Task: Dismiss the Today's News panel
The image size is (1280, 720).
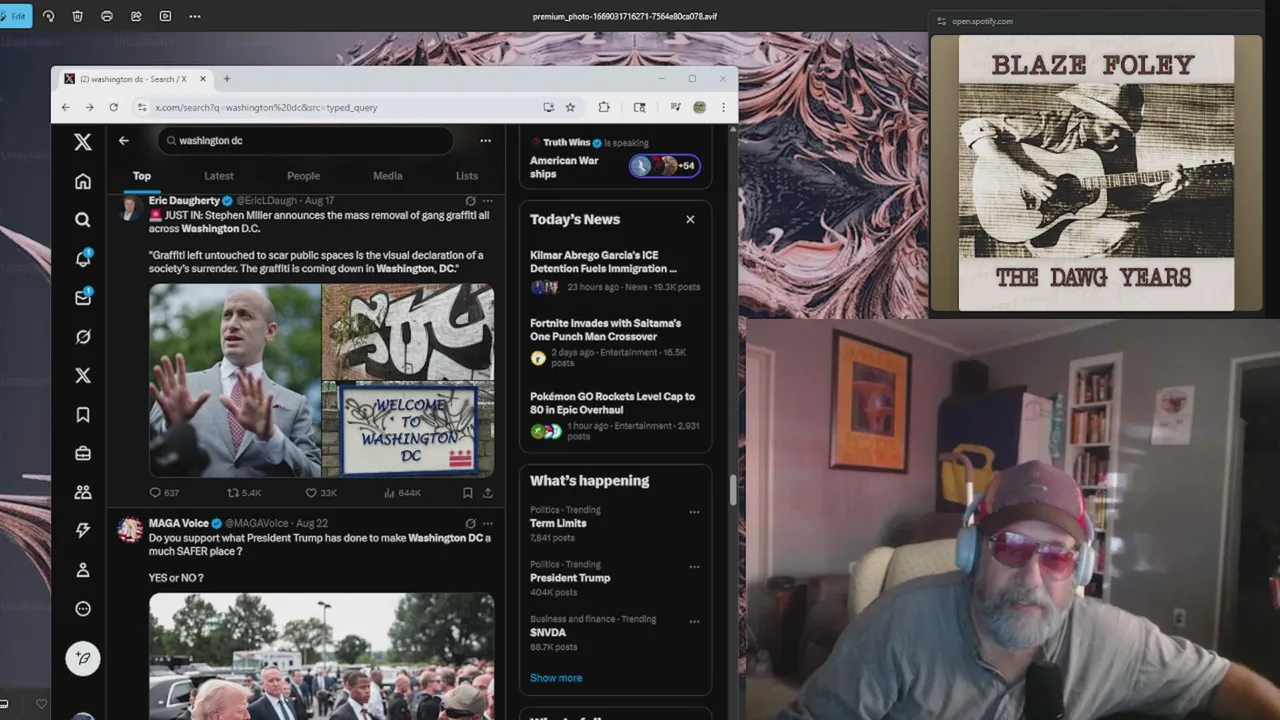Action: click(690, 219)
